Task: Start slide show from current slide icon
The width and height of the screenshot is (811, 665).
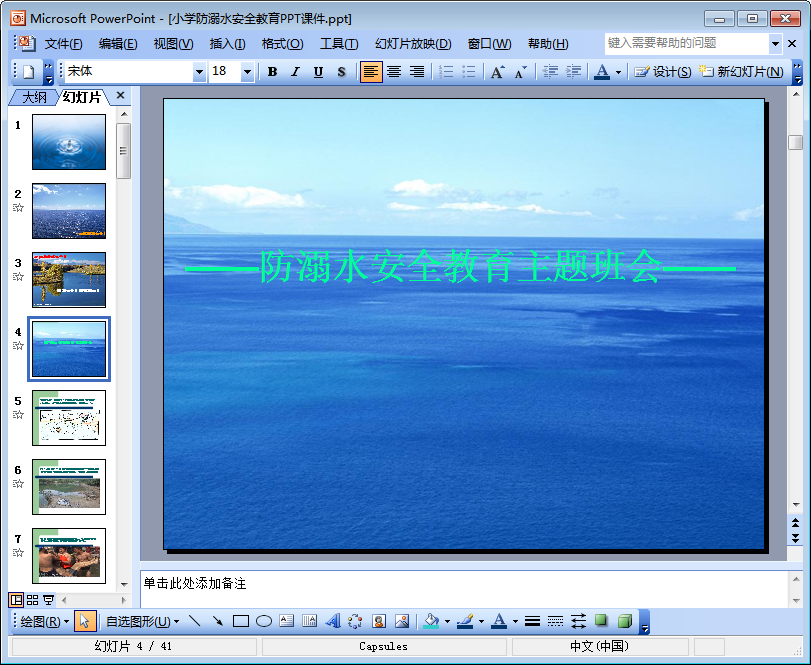Action: (x=49, y=600)
